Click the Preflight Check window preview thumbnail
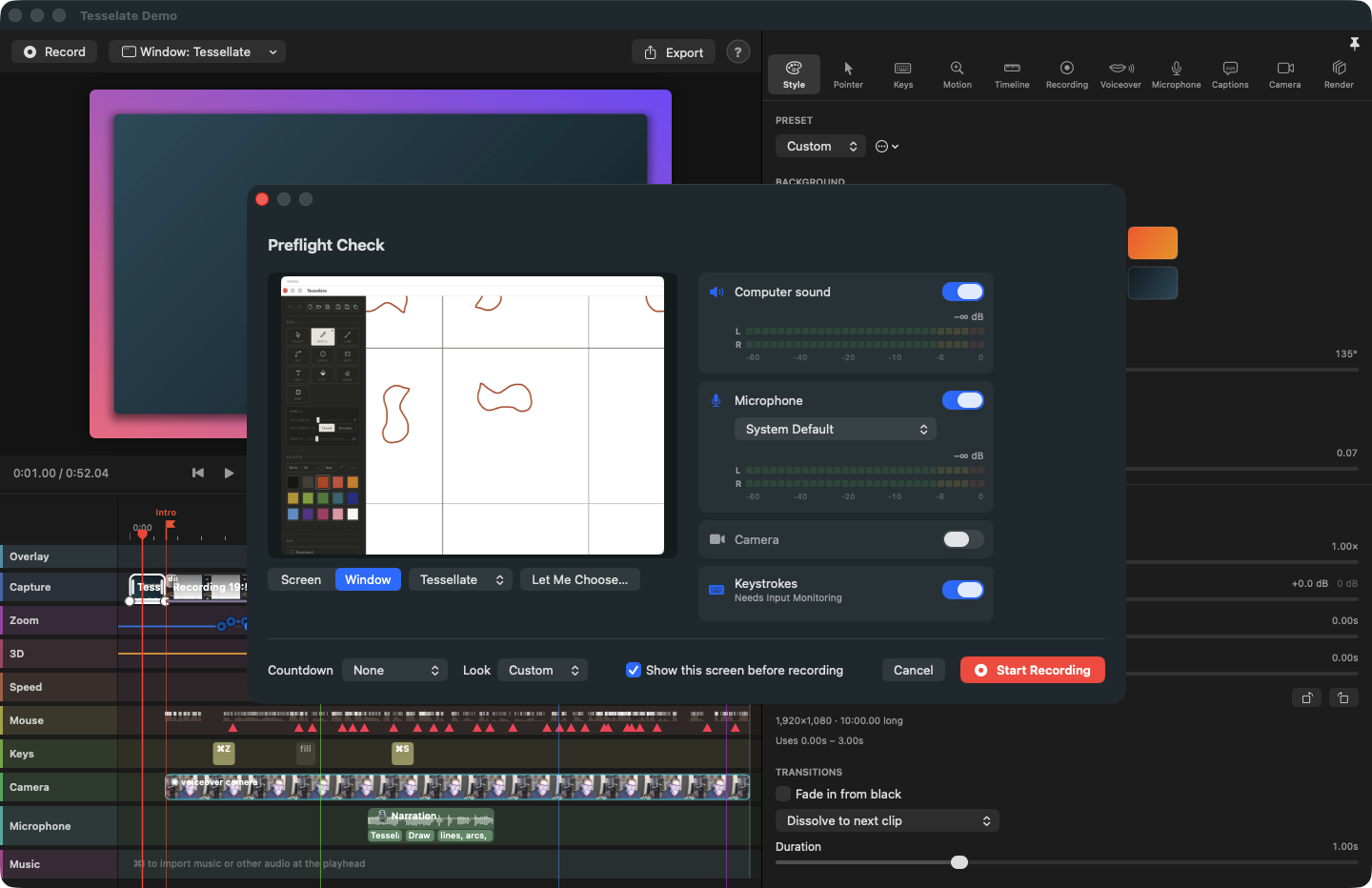The height and width of the screenshot is (888, 1372). [473, 415]
